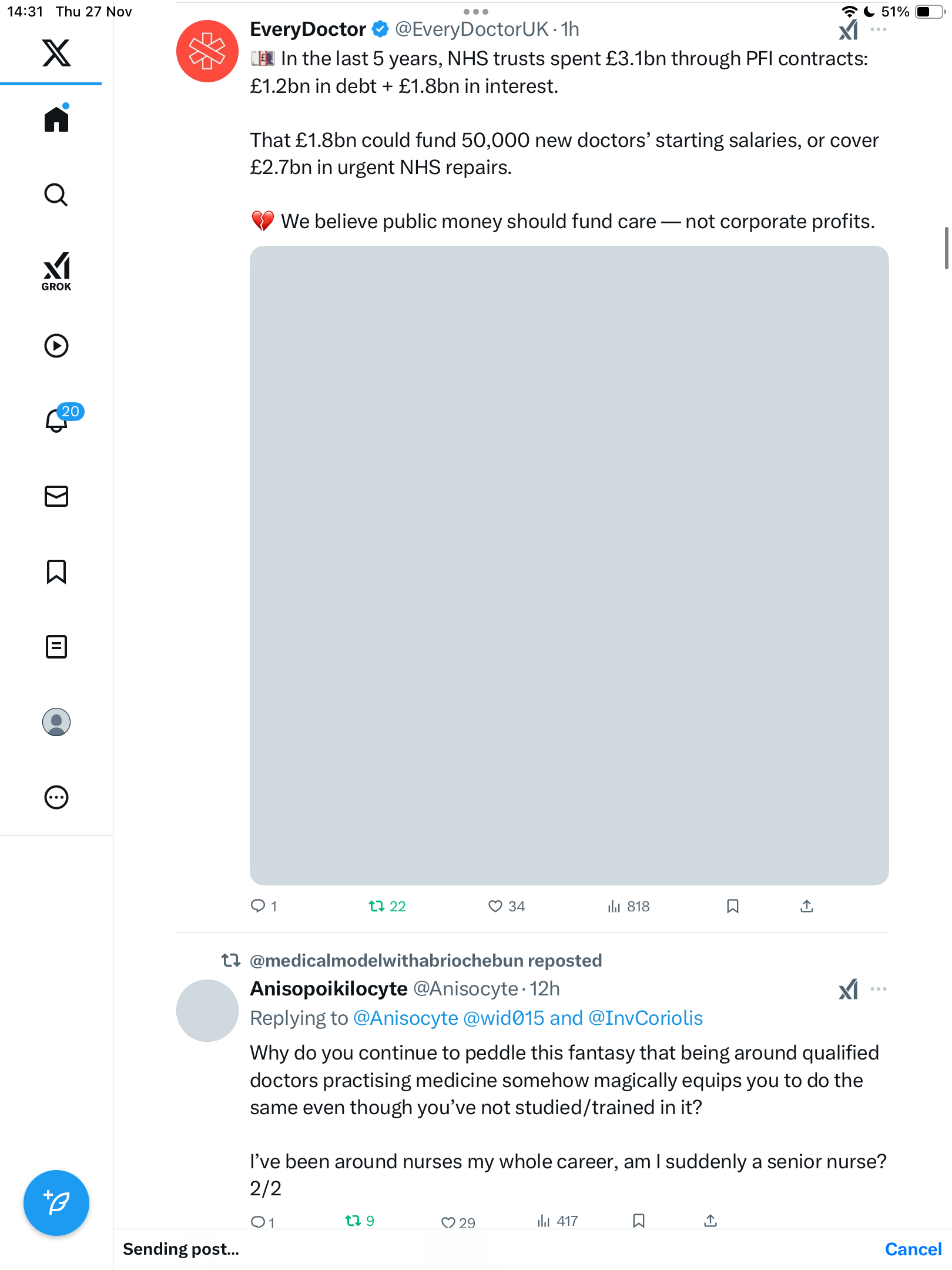Viewport: 952px width, 1270px height.
Task: Open the @wid015 mention link
Action: (504, 1018)
